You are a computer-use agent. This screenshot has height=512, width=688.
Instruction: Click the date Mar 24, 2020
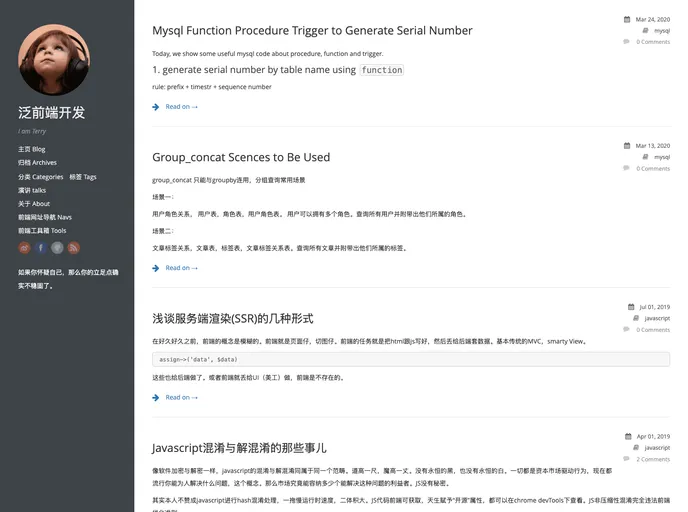pos(653,19)
